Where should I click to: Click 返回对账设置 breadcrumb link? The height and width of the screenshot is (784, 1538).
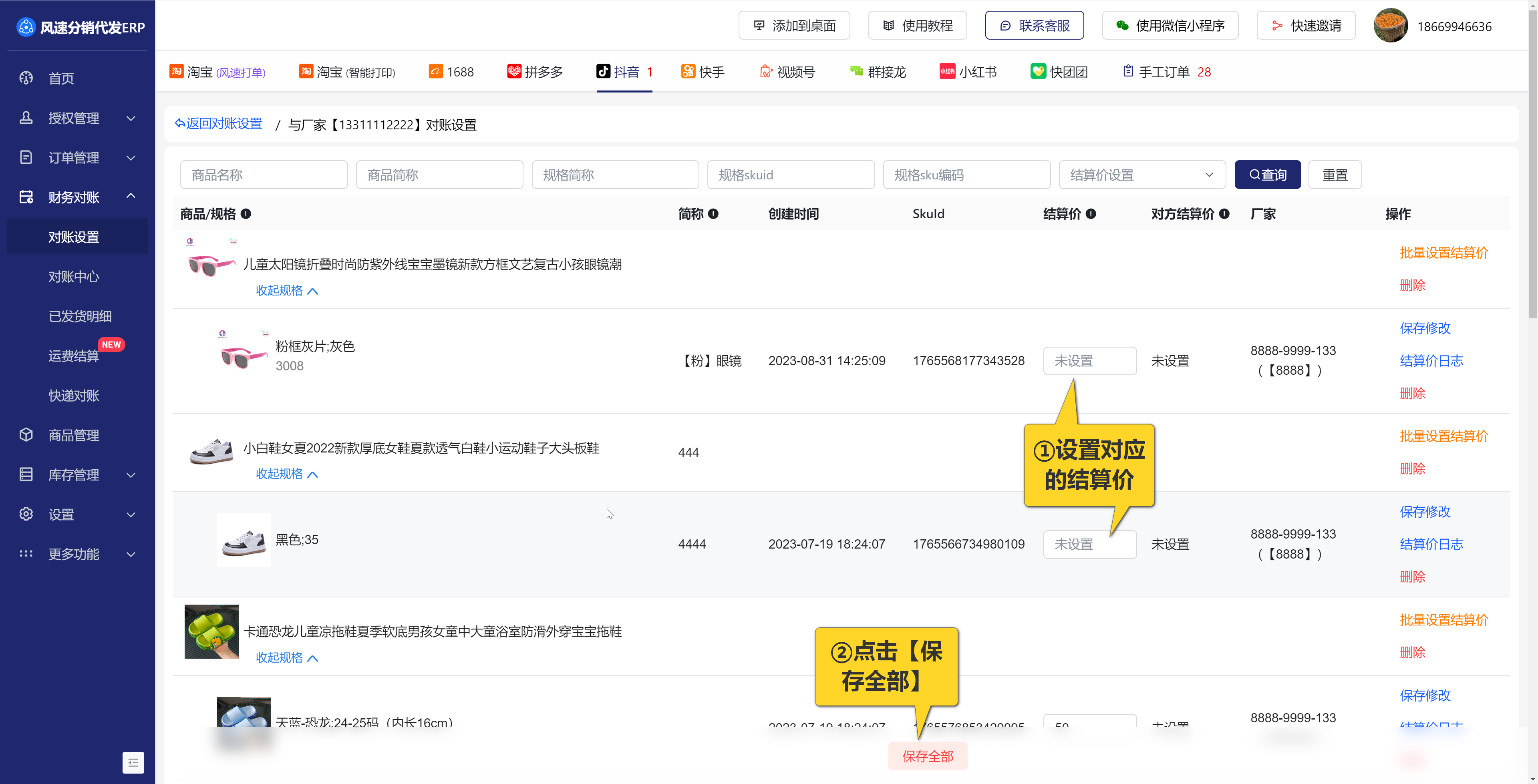pos(219,124)
